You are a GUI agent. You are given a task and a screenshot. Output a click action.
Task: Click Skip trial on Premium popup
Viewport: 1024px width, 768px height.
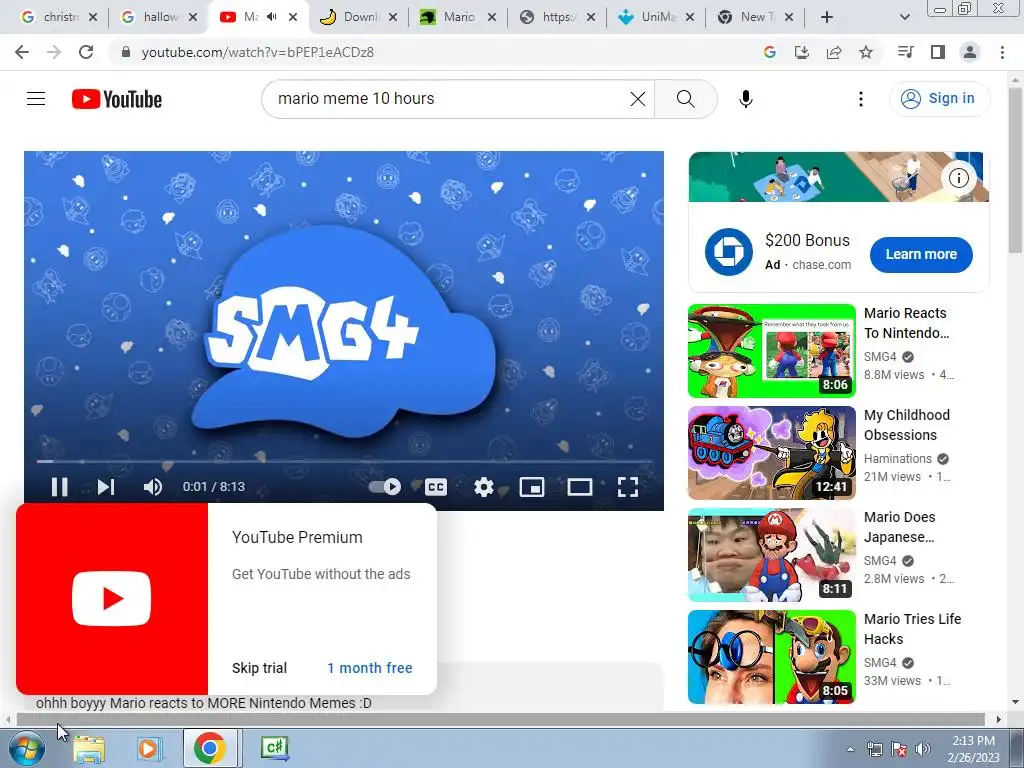259,668
